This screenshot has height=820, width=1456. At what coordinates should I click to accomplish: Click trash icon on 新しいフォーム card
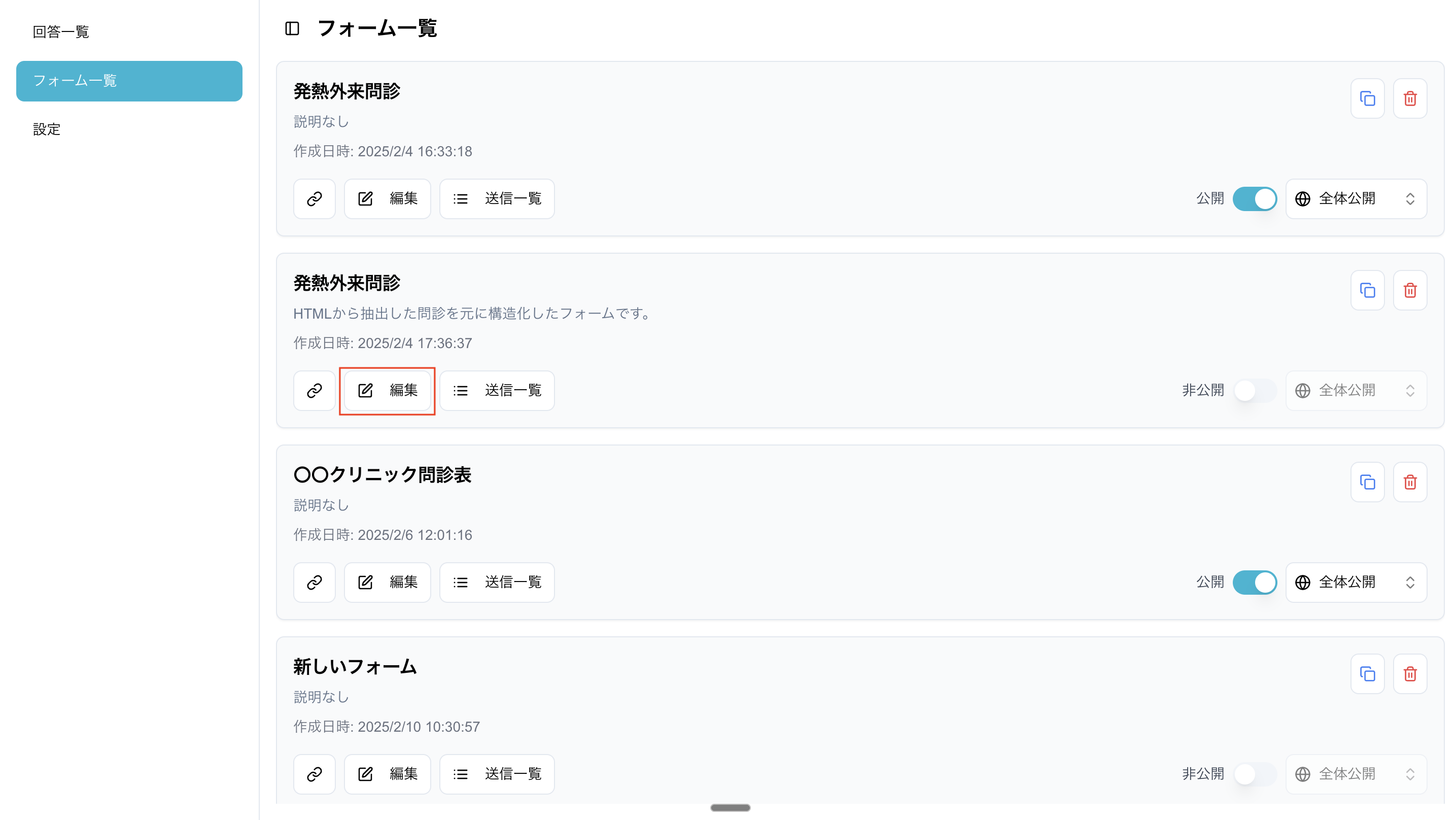tap(1410, 674)
